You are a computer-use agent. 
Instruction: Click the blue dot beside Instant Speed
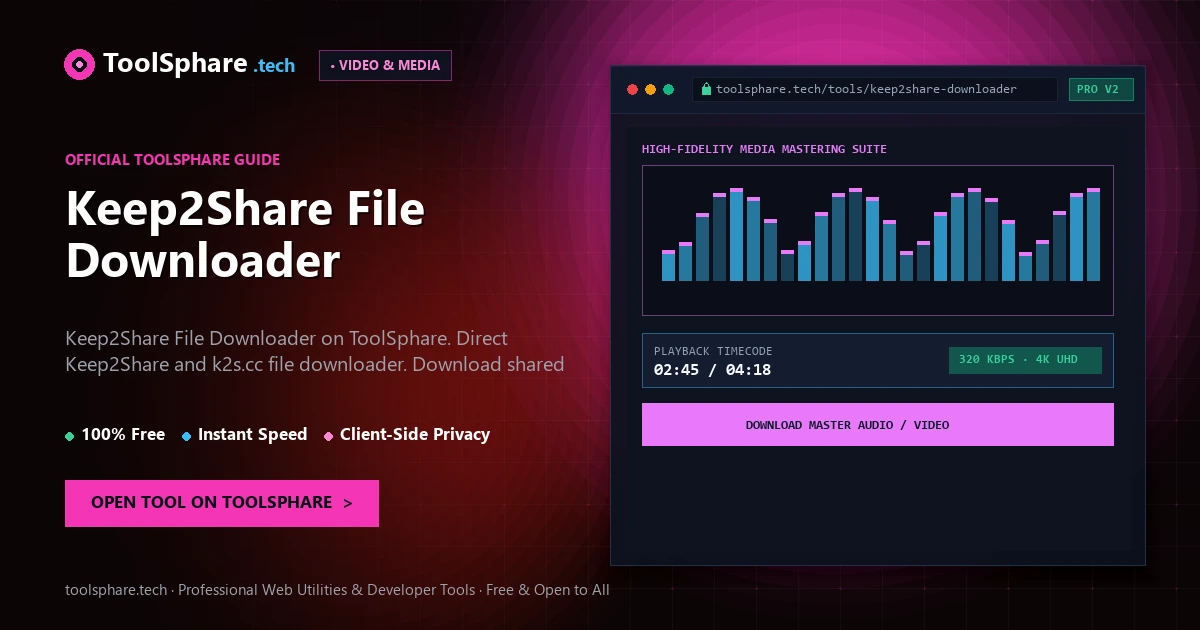tap(187, 436)
